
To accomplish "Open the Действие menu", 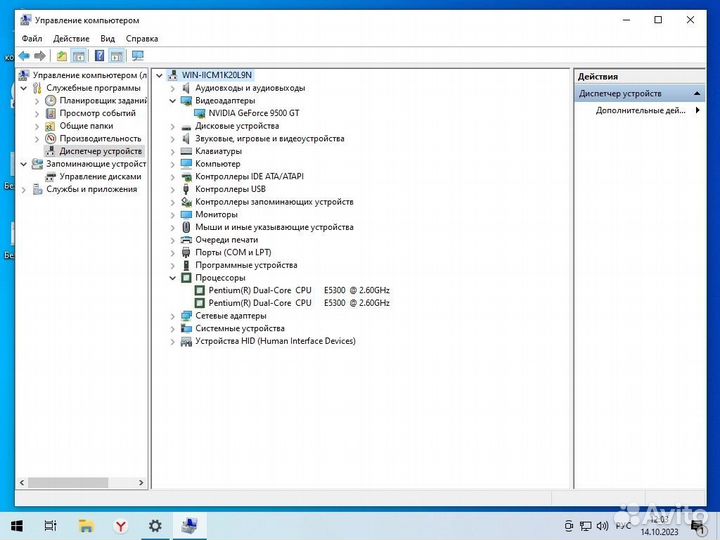I will pyautogui.click(x=71, y=39).
